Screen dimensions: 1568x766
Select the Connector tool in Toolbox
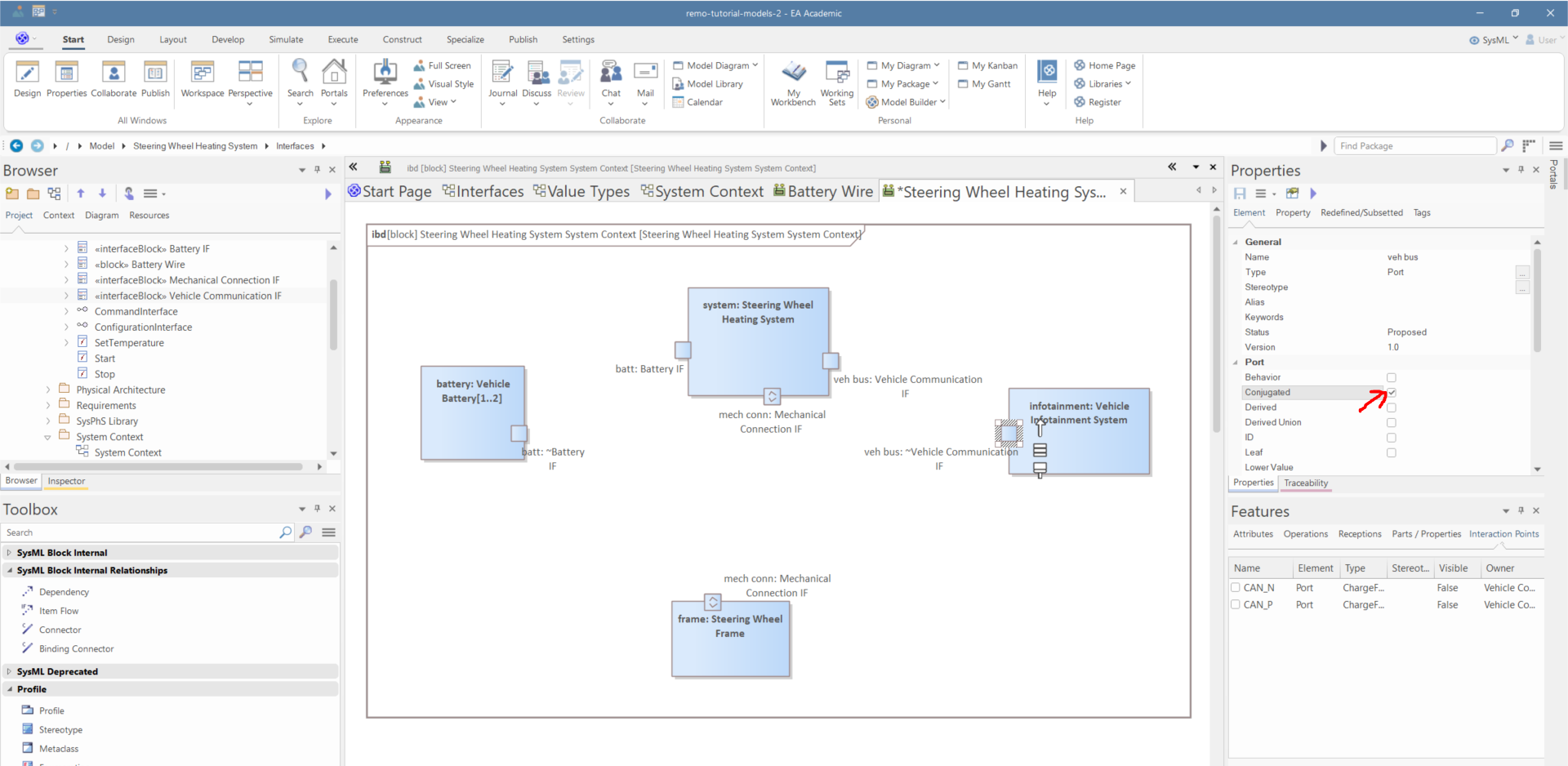pyautogui.click(x=60, y=630)
